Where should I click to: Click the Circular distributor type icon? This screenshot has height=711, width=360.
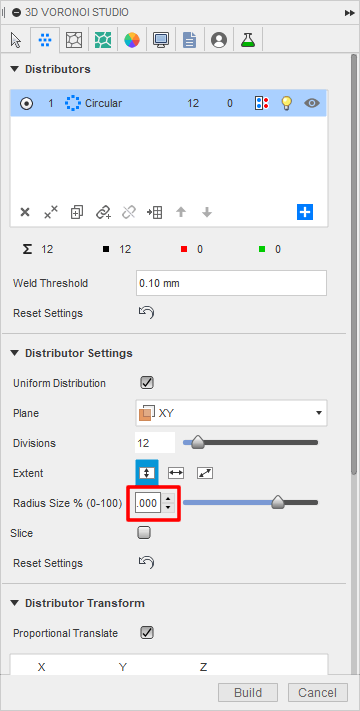click(73, 103)
